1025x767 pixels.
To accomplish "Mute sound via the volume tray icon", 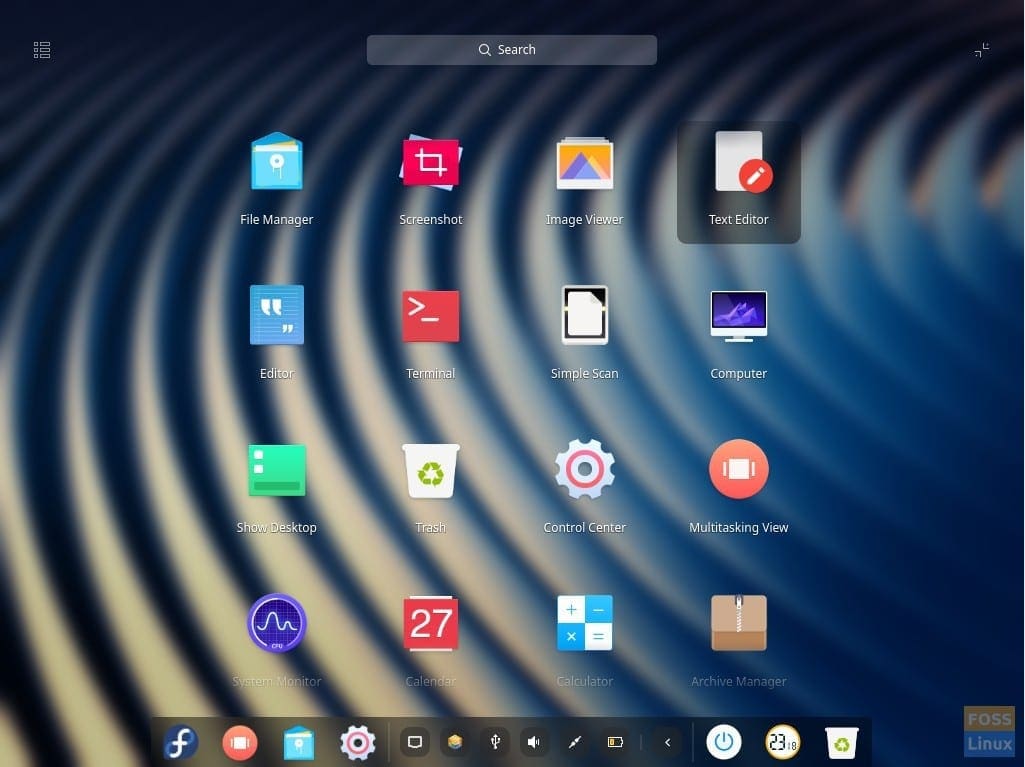I will [x=533, y=742].
